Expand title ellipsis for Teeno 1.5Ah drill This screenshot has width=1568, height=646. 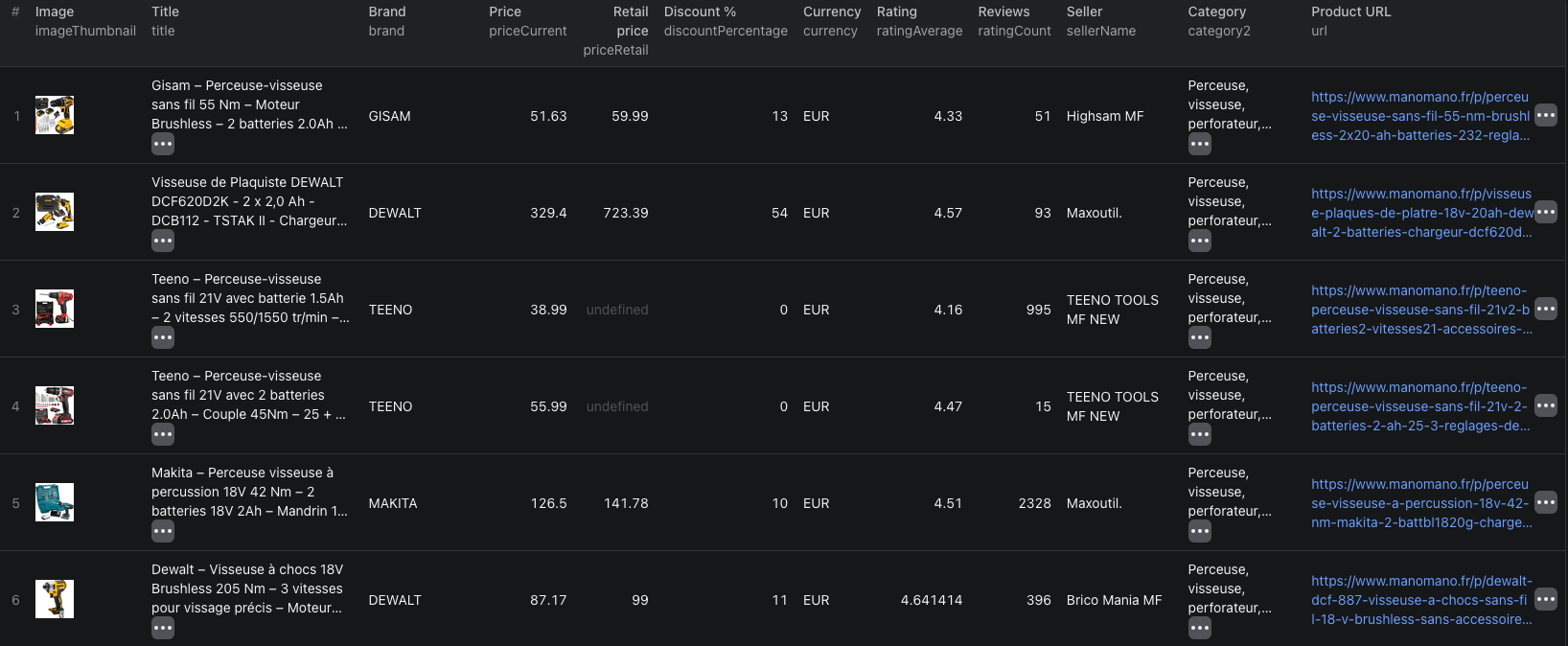coord(163,338)
